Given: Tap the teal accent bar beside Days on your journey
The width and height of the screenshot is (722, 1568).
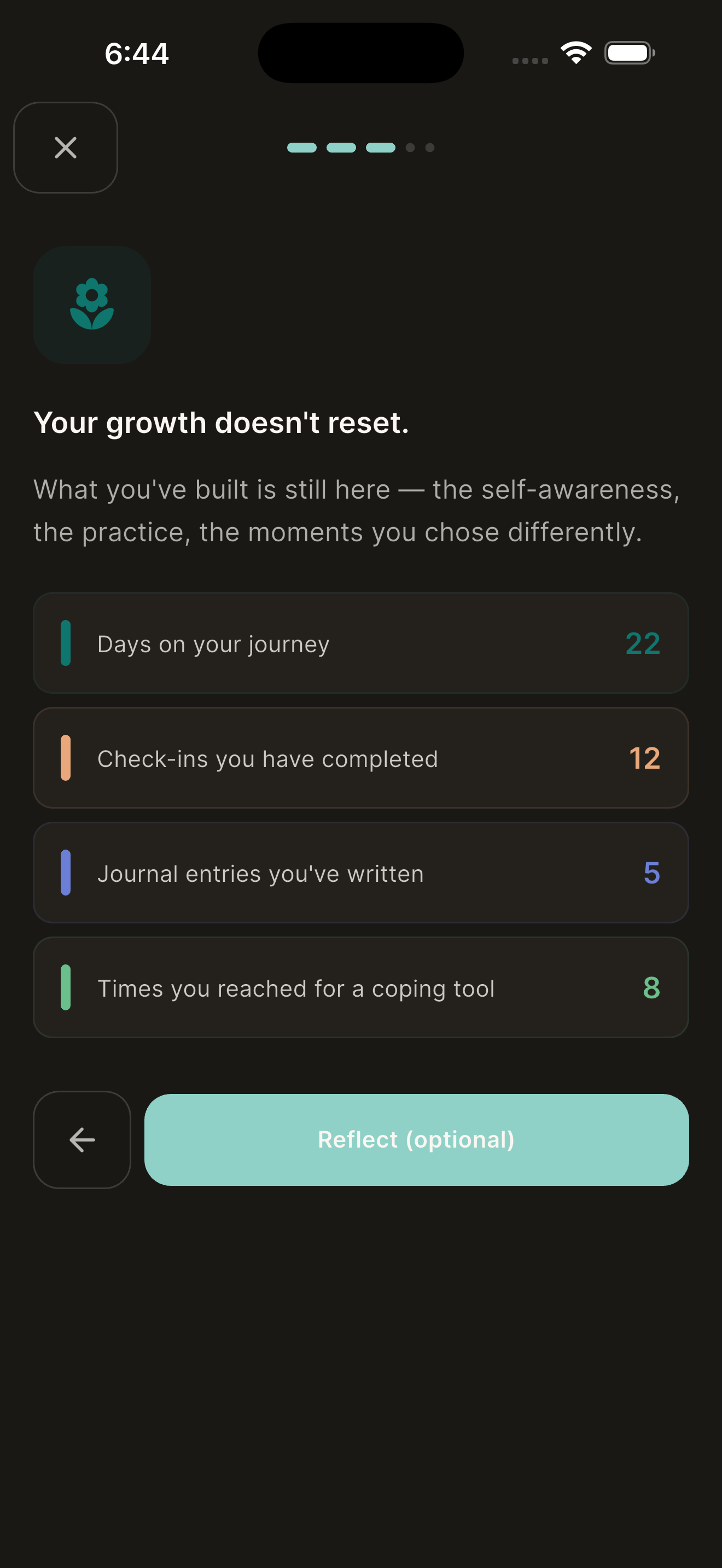Looking at the screenshot, I should coord(67,643).
